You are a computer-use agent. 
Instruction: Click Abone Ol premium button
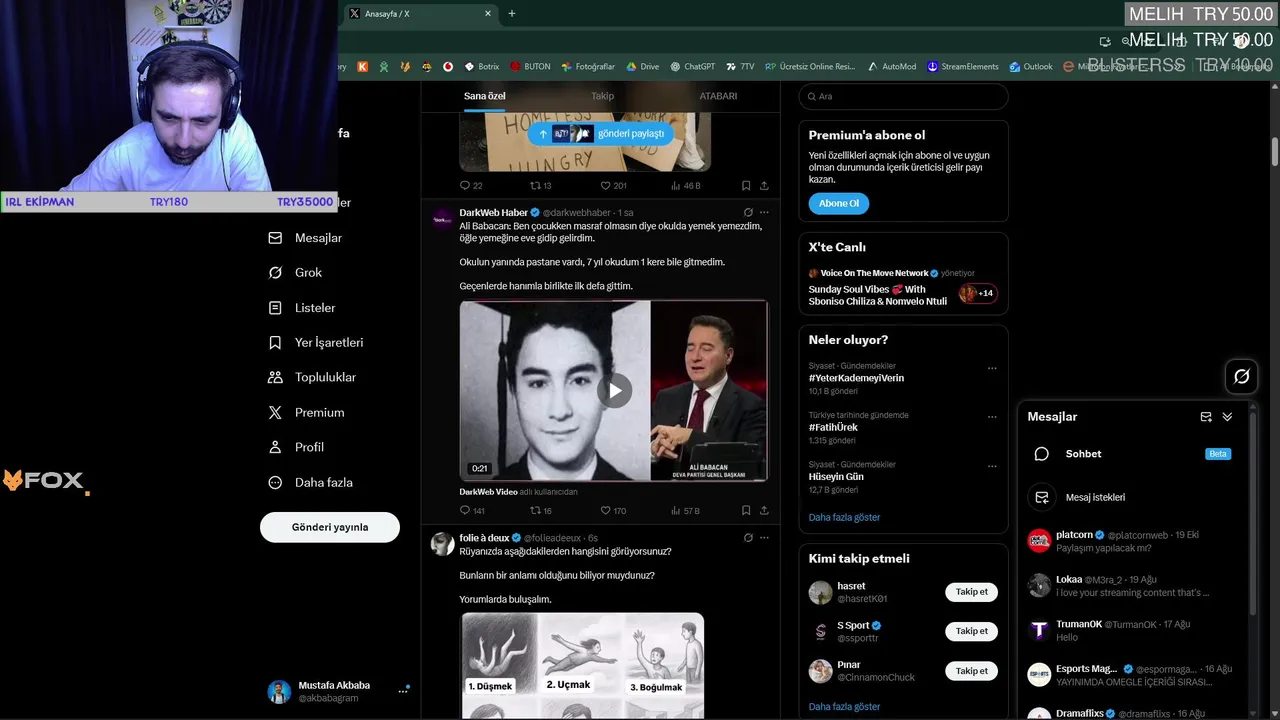point(839,203)
